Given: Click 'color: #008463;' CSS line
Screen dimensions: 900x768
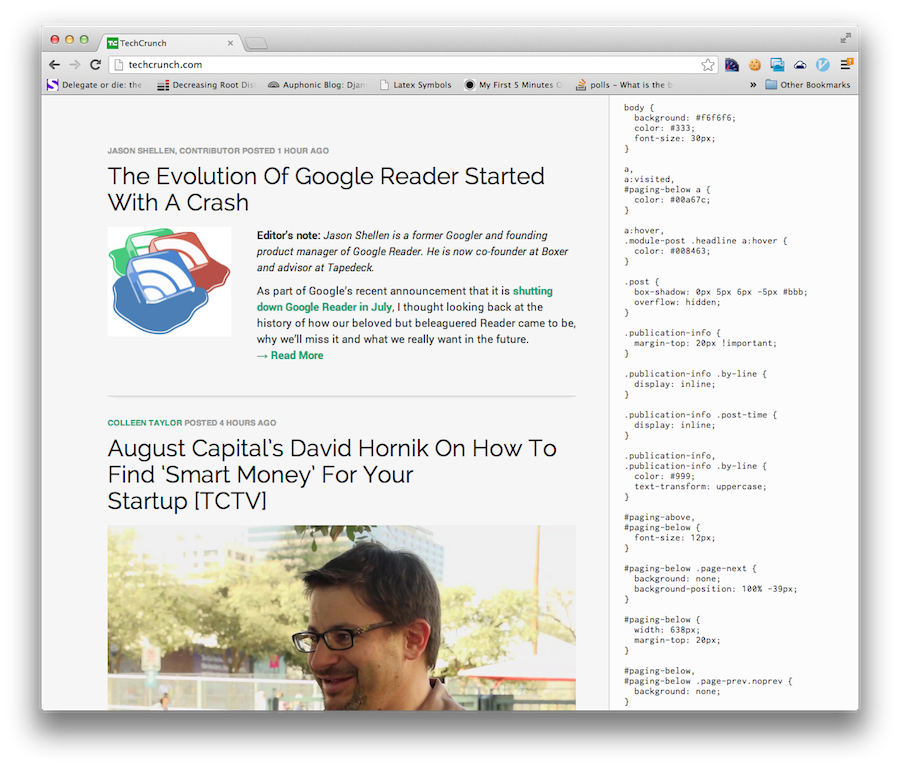Looking at the screenshot, I should click(x=672, y=251).
